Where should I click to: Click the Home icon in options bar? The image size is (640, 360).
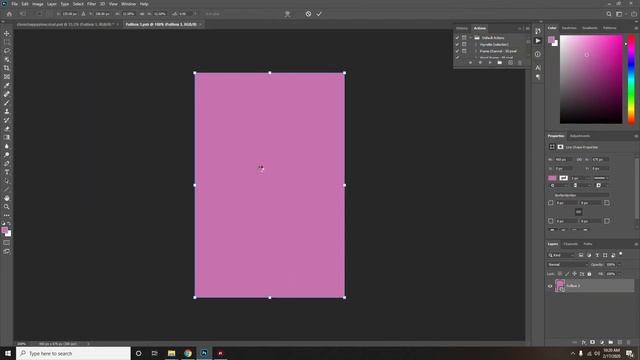point(9,14)
